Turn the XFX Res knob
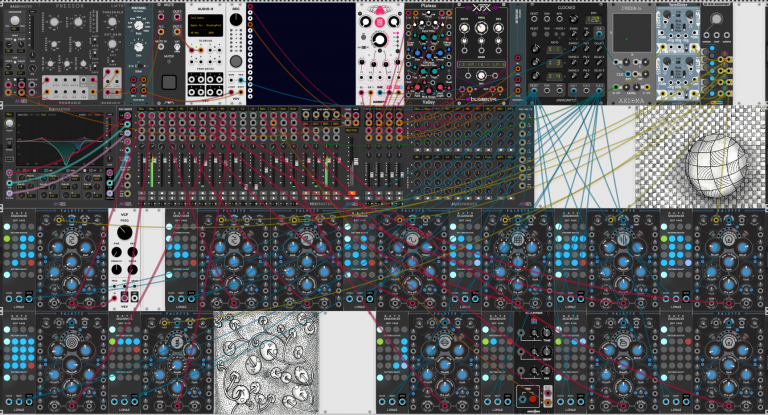Image resolution: width=768 pixels, height=415 pixels. tap(498, 29)
